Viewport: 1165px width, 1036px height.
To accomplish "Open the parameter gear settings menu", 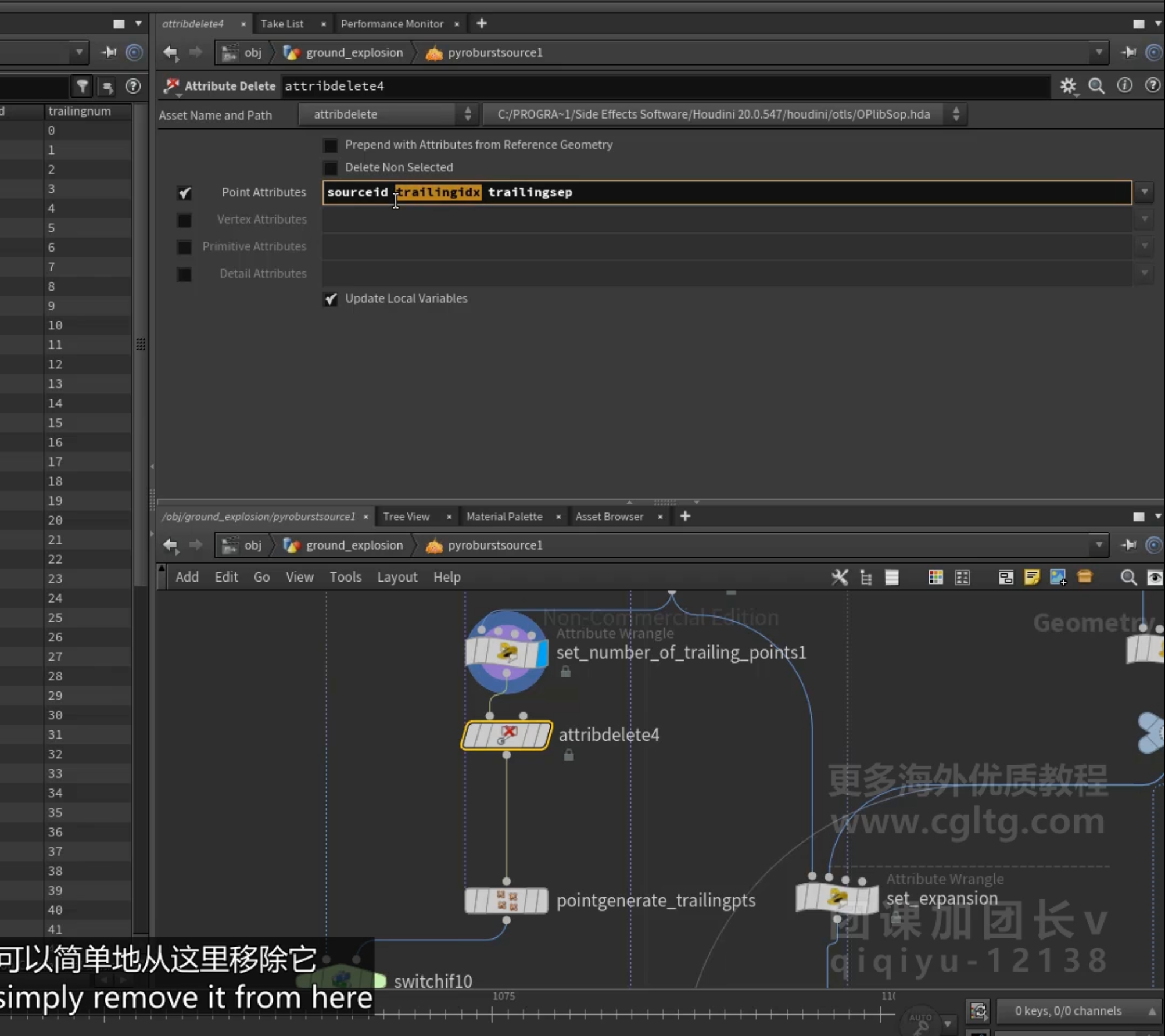I will tap(1068, 86).
